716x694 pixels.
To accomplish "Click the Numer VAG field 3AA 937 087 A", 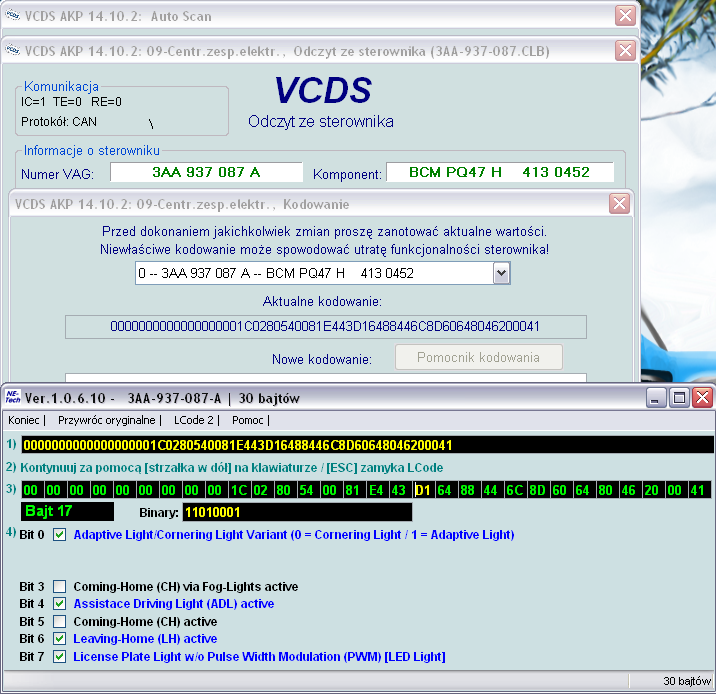I will [206, 172].
